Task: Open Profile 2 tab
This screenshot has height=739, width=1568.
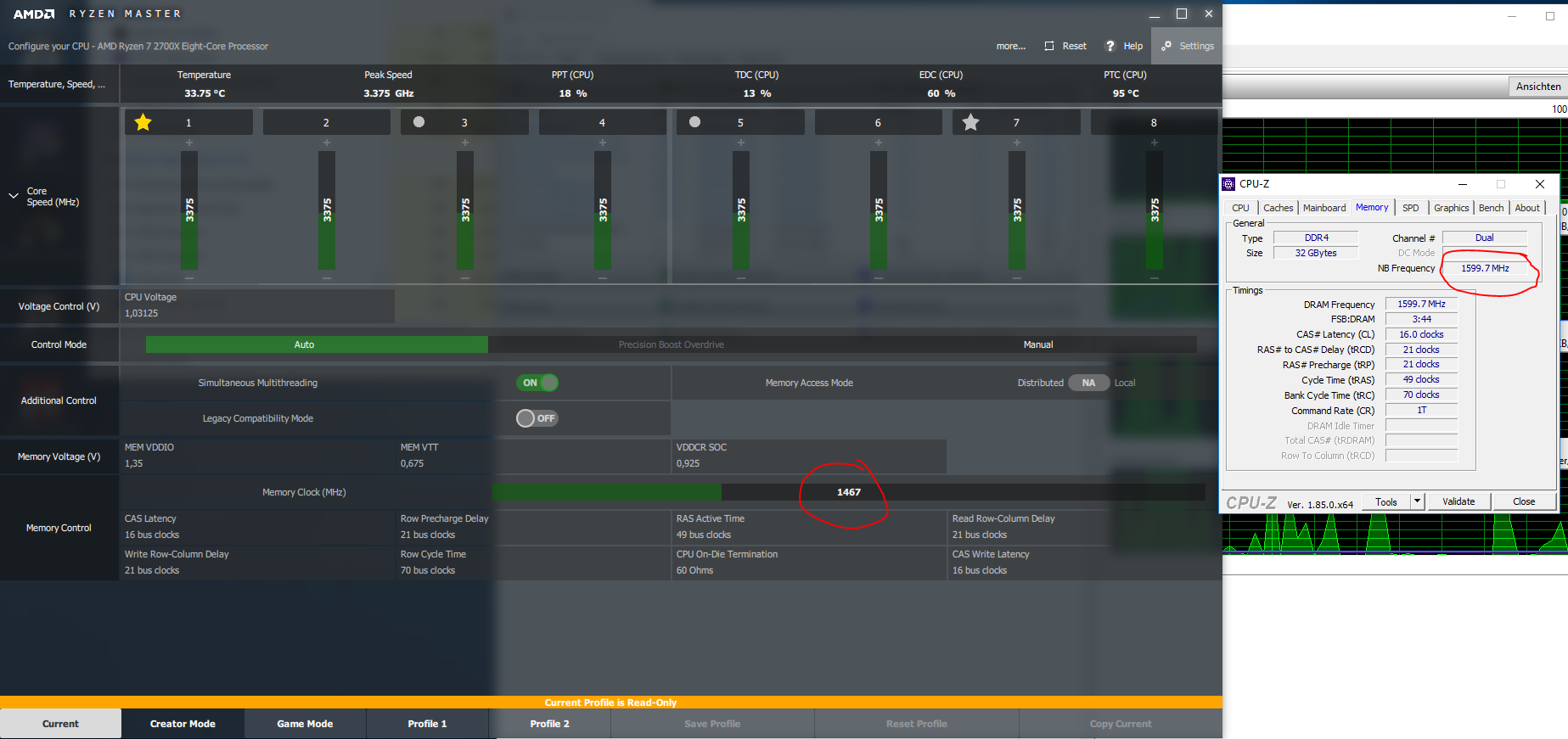Action: 549,724
